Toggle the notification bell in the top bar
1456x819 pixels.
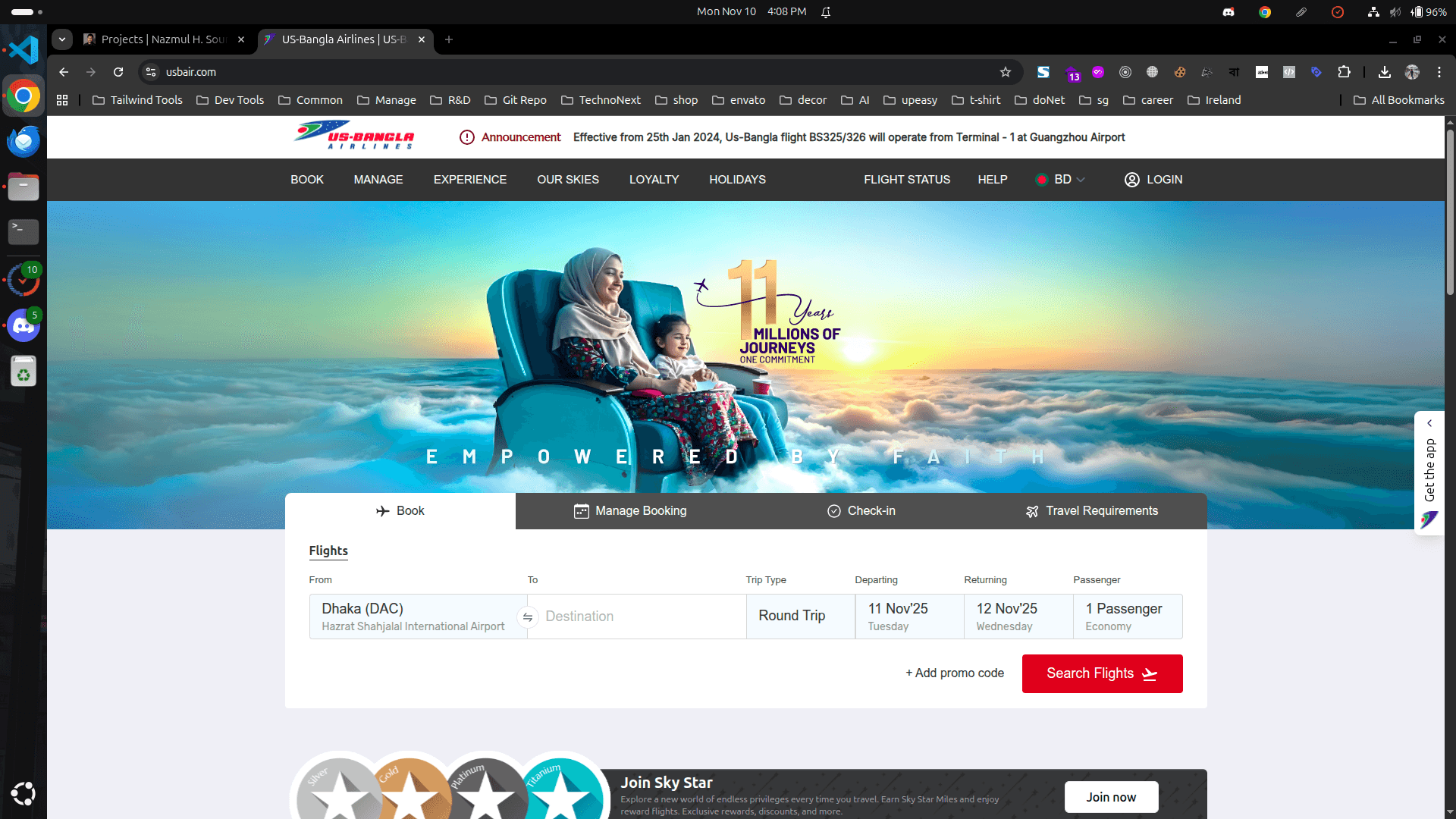pyautogui.click(x=826, y=11)
